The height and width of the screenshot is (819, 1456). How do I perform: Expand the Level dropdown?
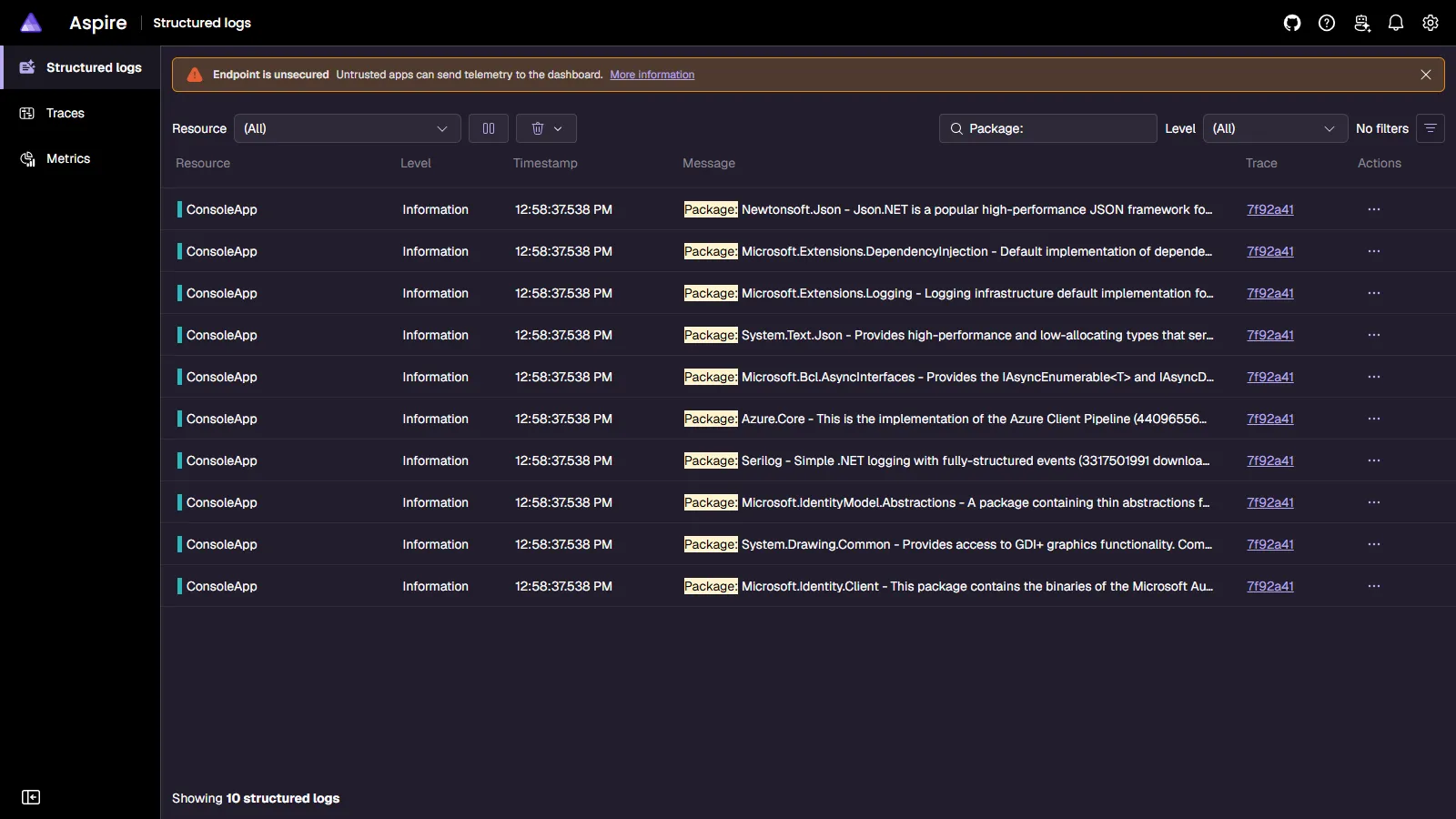[x=1274, y=128]
